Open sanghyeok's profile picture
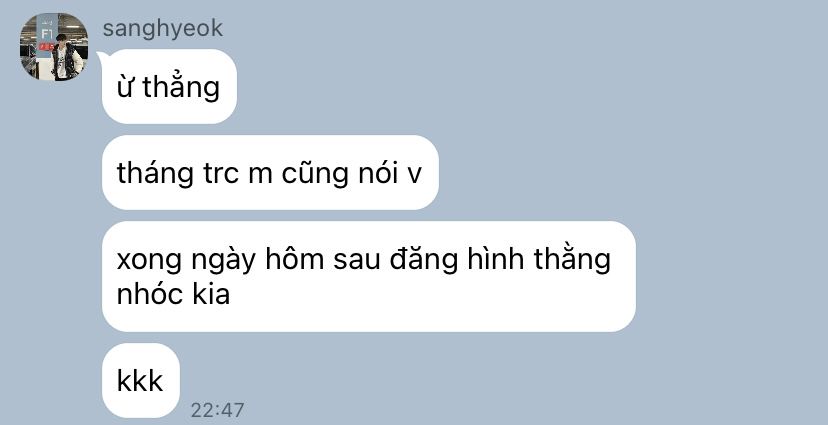 point(54,46)
